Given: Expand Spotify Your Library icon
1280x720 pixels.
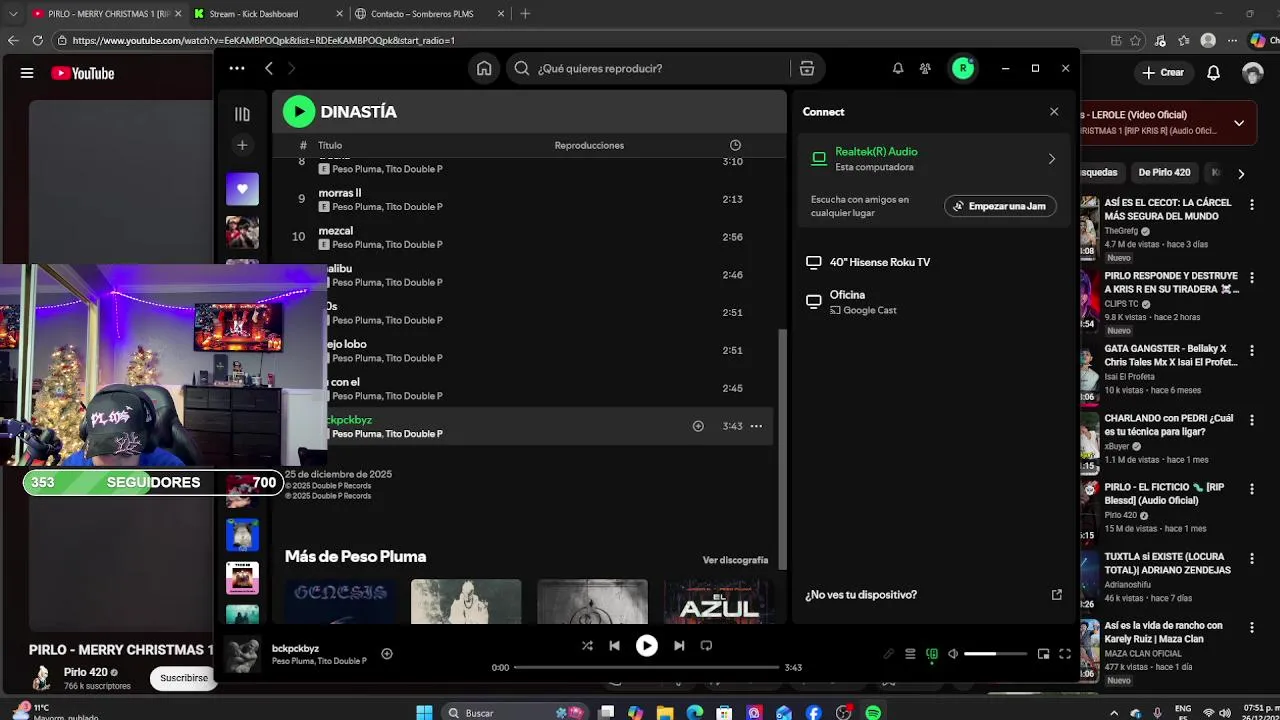Looking at the screenshot, I should tap(242, 114).
